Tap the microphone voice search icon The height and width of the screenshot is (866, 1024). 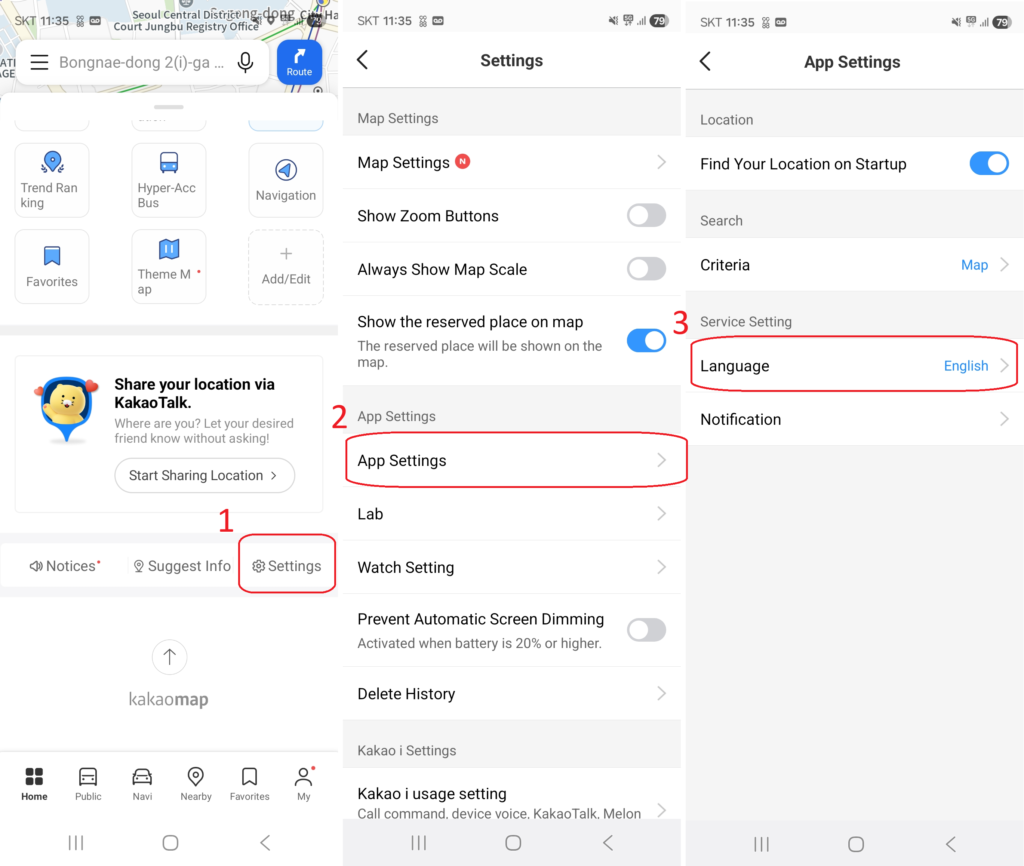click(x=245, y=63)
